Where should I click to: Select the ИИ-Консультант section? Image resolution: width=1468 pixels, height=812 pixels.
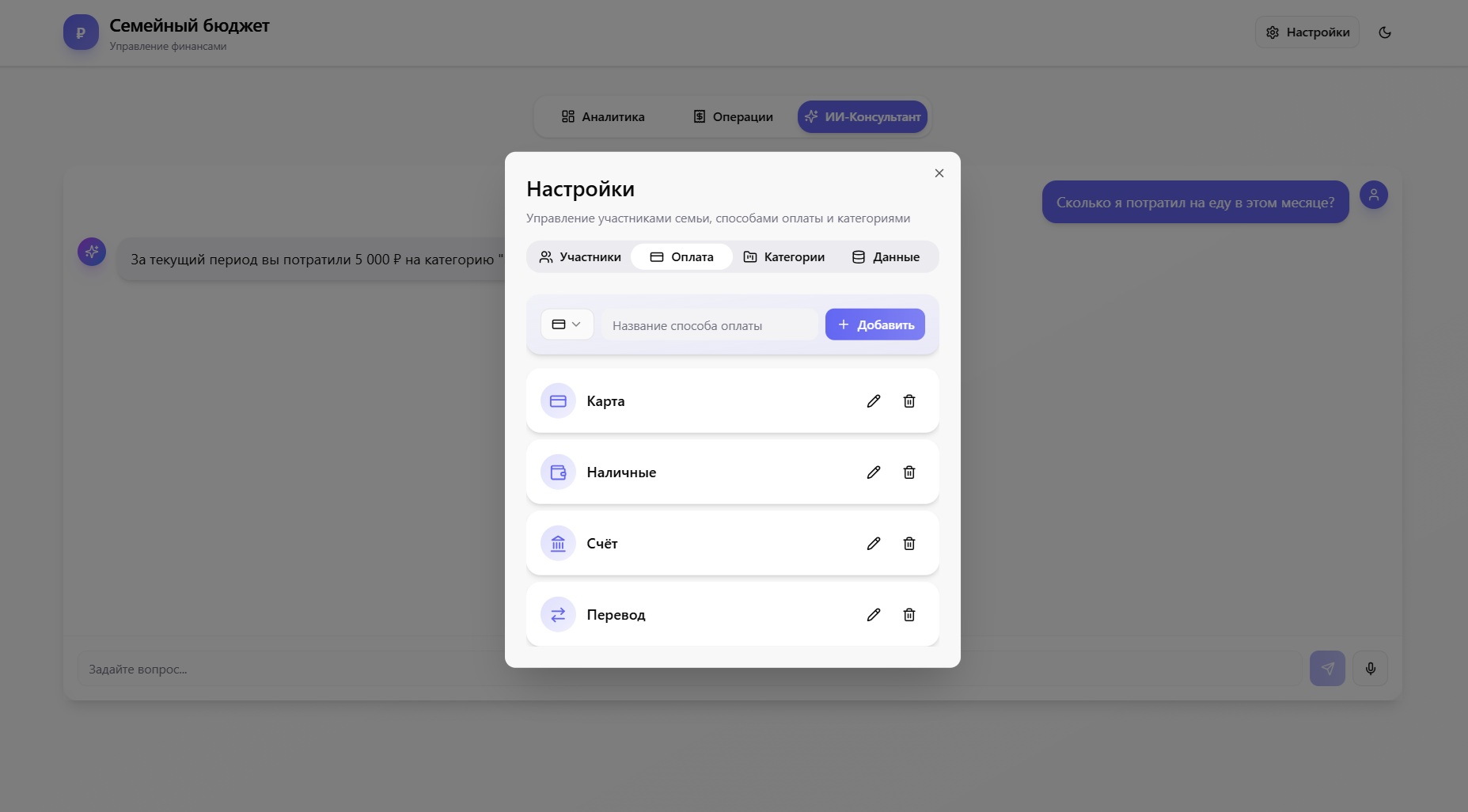(x=863, y=117)
